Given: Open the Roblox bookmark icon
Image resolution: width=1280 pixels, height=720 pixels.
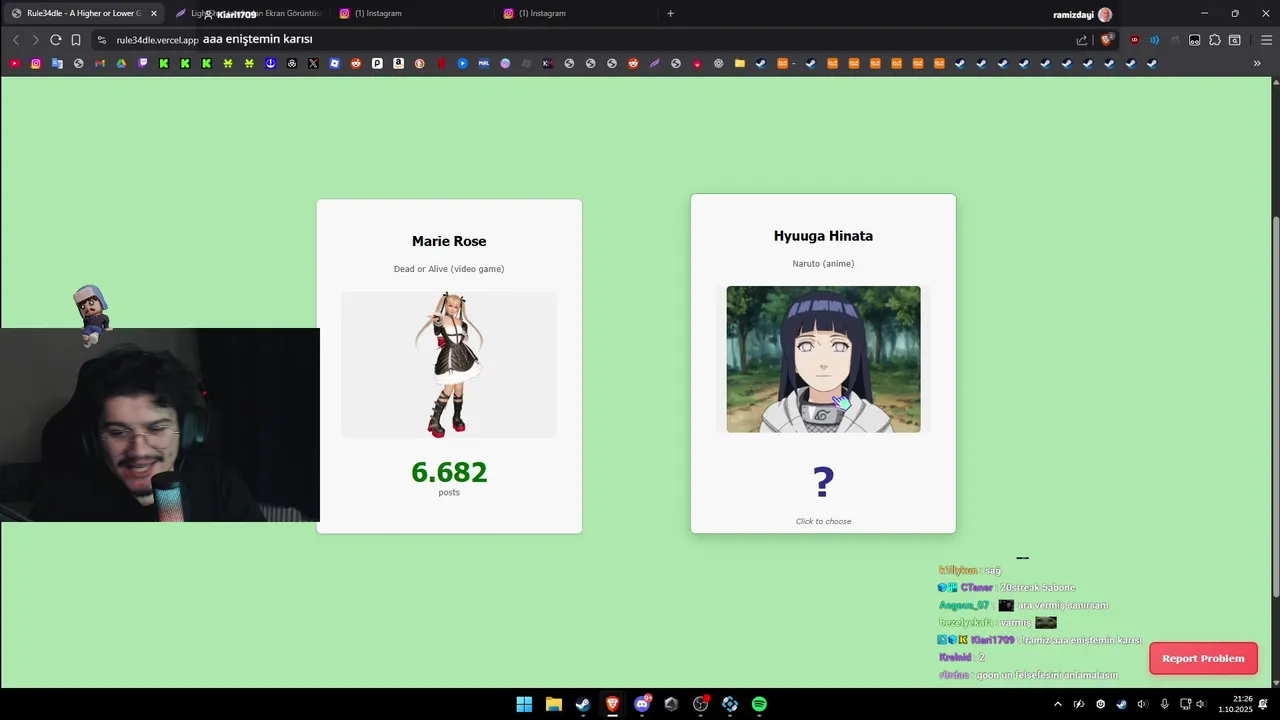Looking at the screenshot, I should tap(335, 63).
